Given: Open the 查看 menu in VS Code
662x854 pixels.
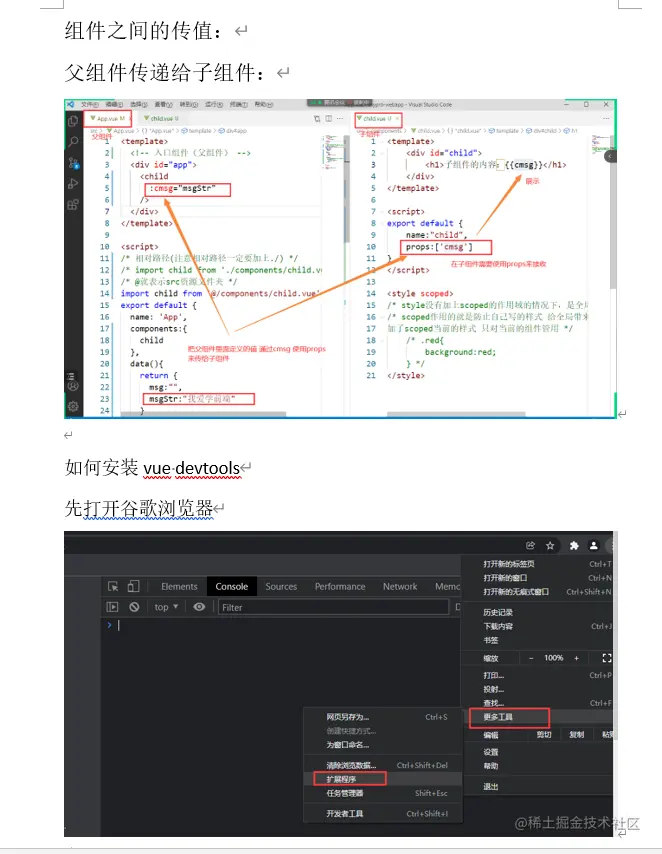Looking at the screenshot, I should [163, 104].
